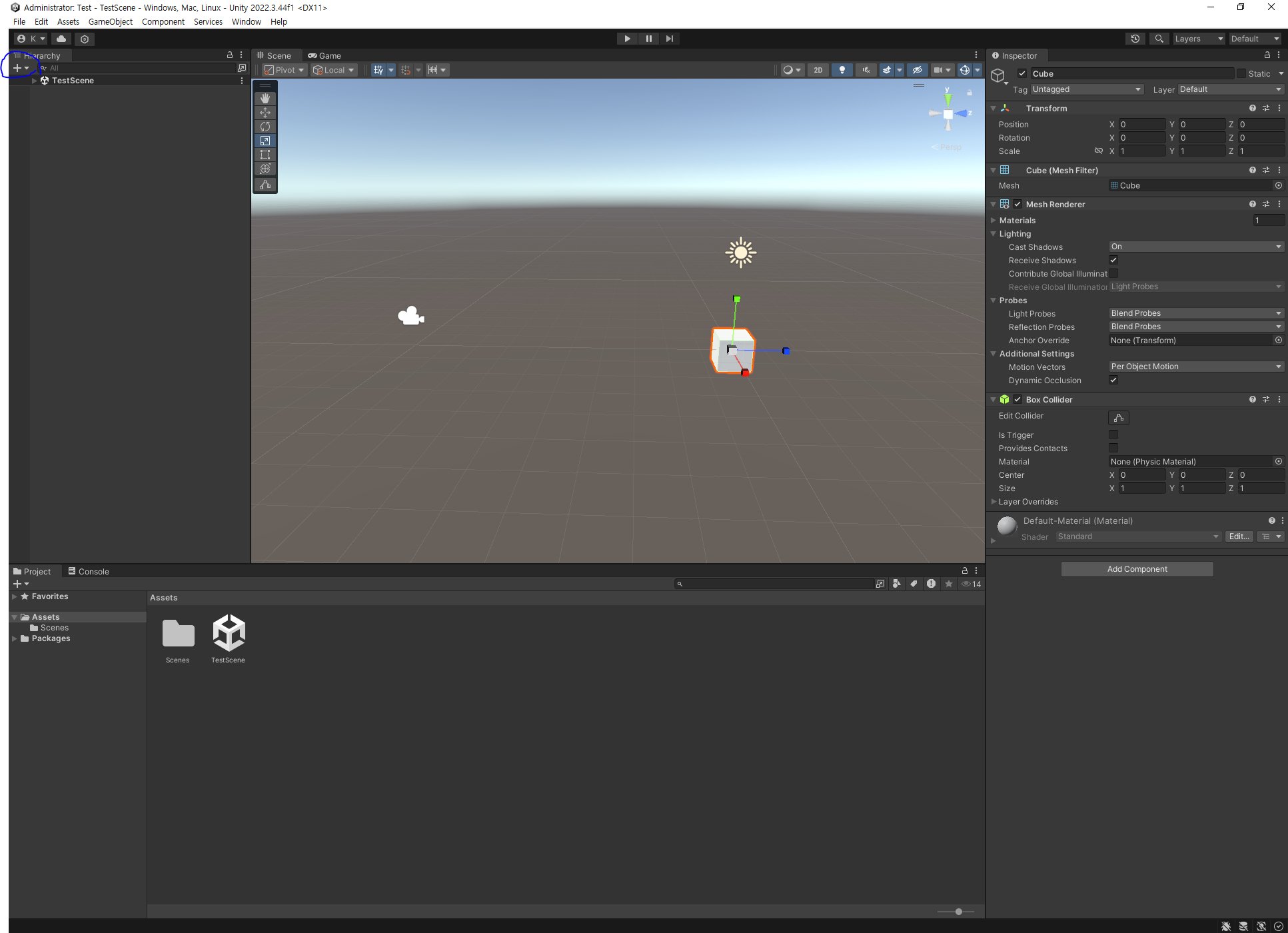
Task: Switch to the Game tab
Action: pyautogui.click(x=324, y=55)
